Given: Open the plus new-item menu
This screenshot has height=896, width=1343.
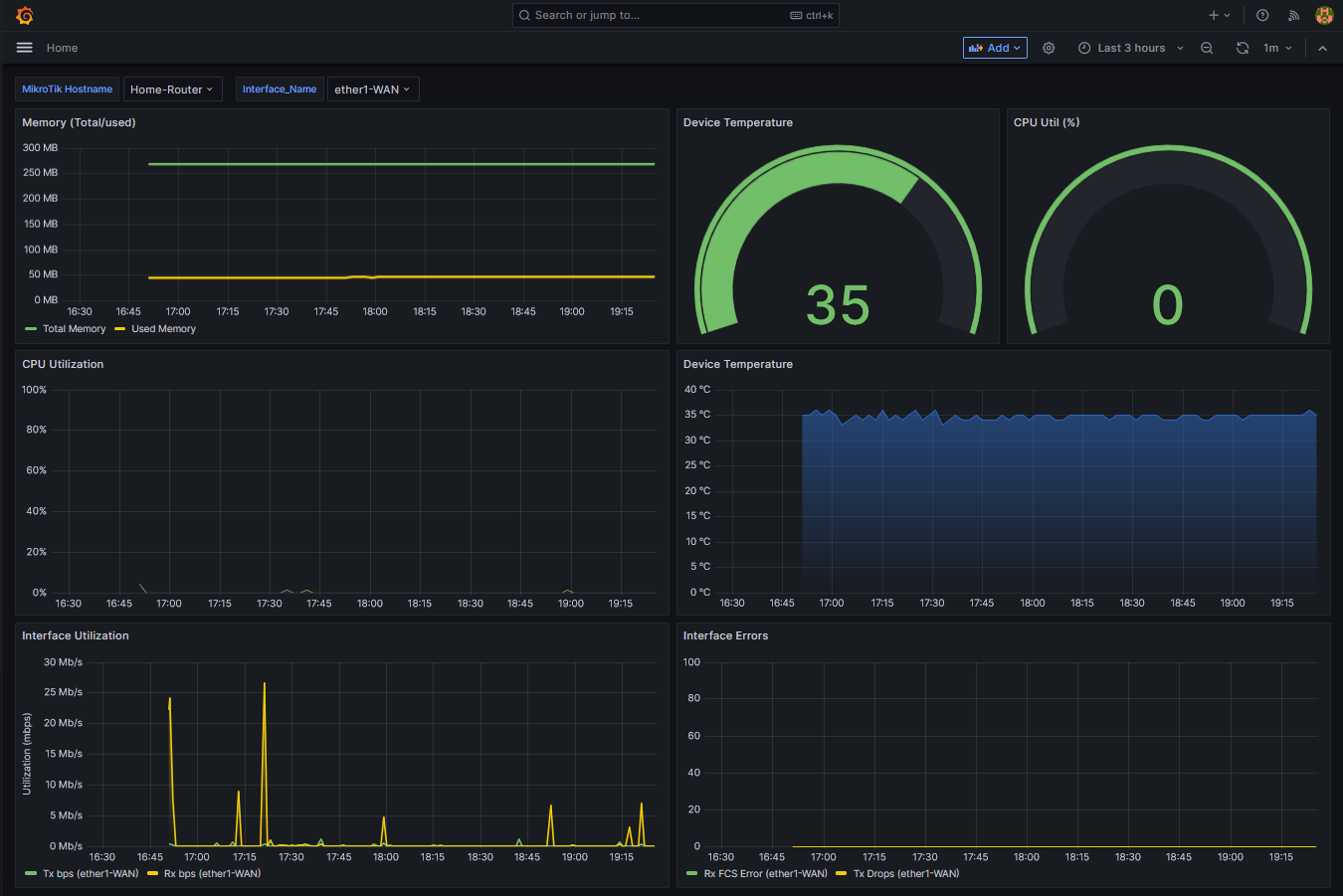Looking at the screenshot, I should point(1220,15).
